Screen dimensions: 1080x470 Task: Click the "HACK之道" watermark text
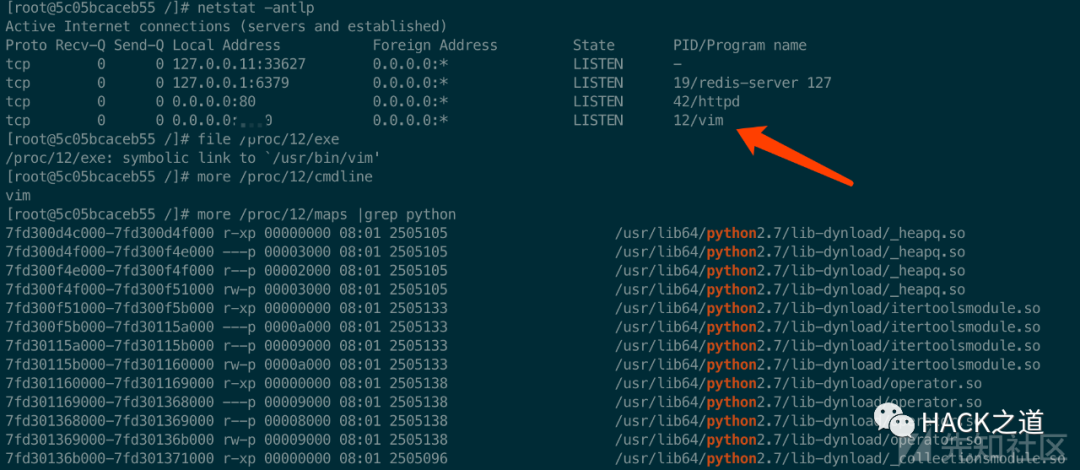pyautogui.click(x=982, y=420)
